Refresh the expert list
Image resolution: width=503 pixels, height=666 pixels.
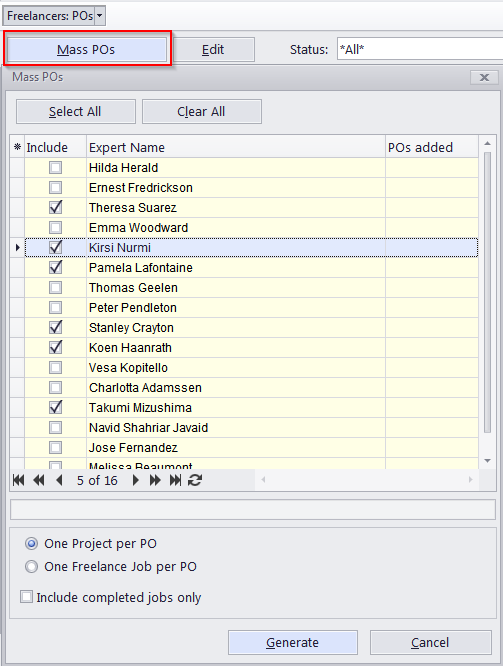195,480
